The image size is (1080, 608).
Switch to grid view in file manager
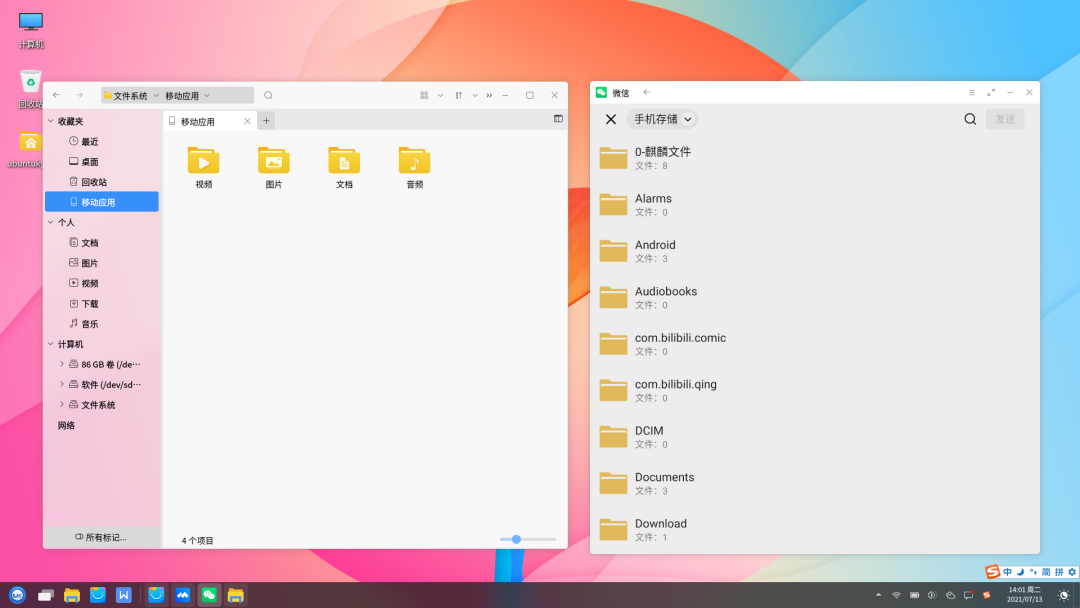[423, 94]
